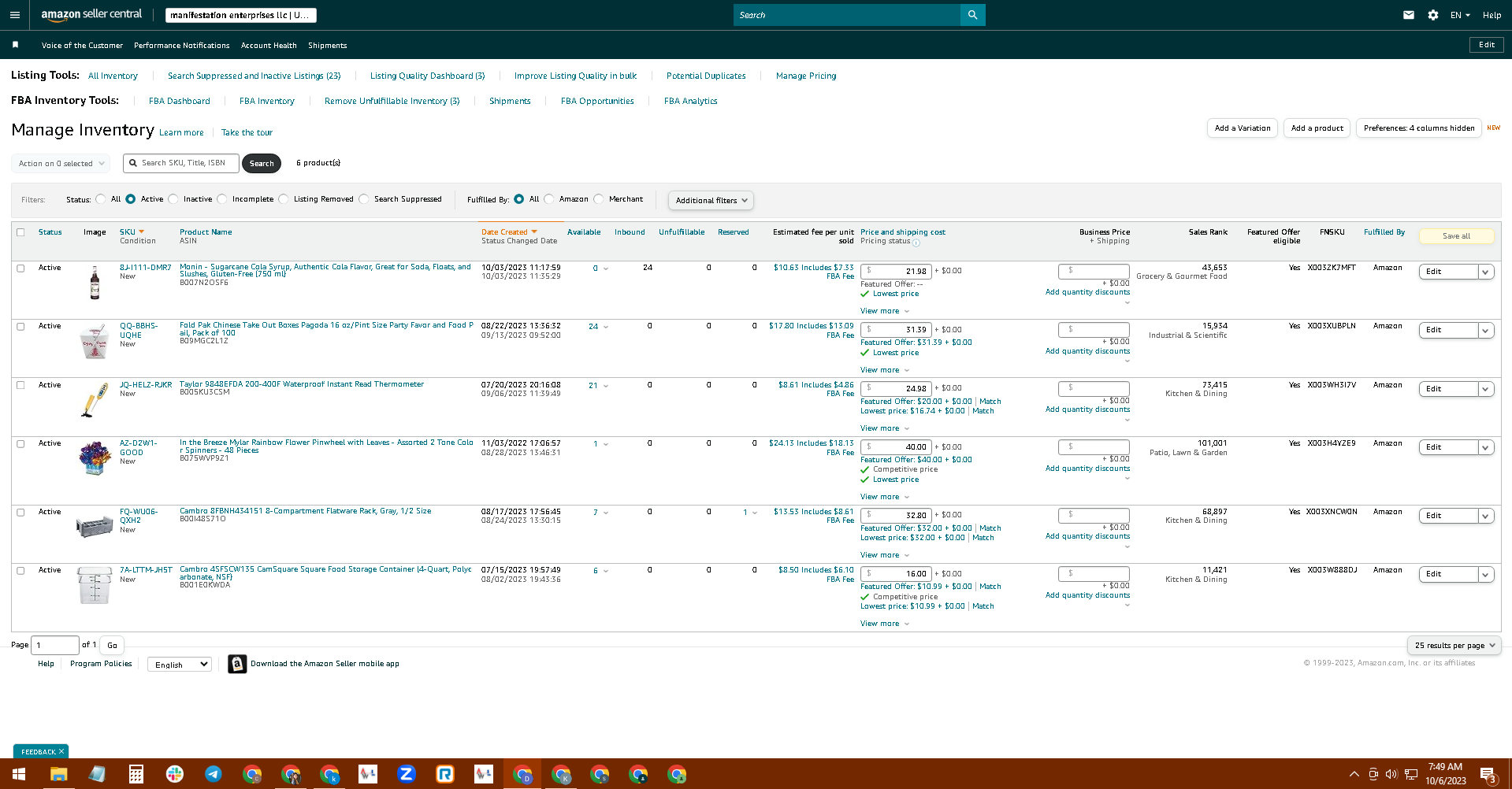Click Match link for Taylor thermometer featured offer
The width and height of the screenshot is (1512, 789).
(x=990, y=402)
